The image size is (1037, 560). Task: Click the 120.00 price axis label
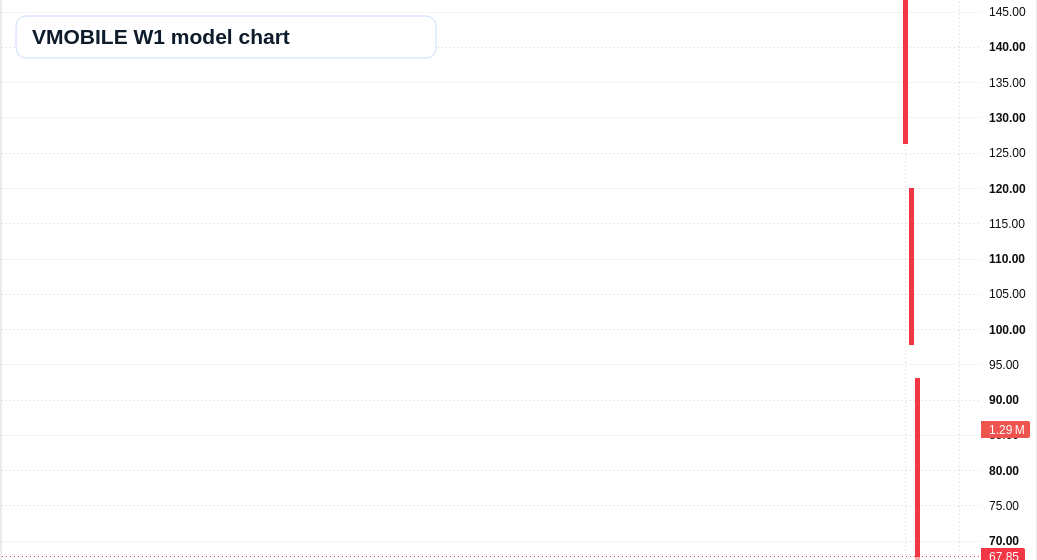(x=1007, y=189)
